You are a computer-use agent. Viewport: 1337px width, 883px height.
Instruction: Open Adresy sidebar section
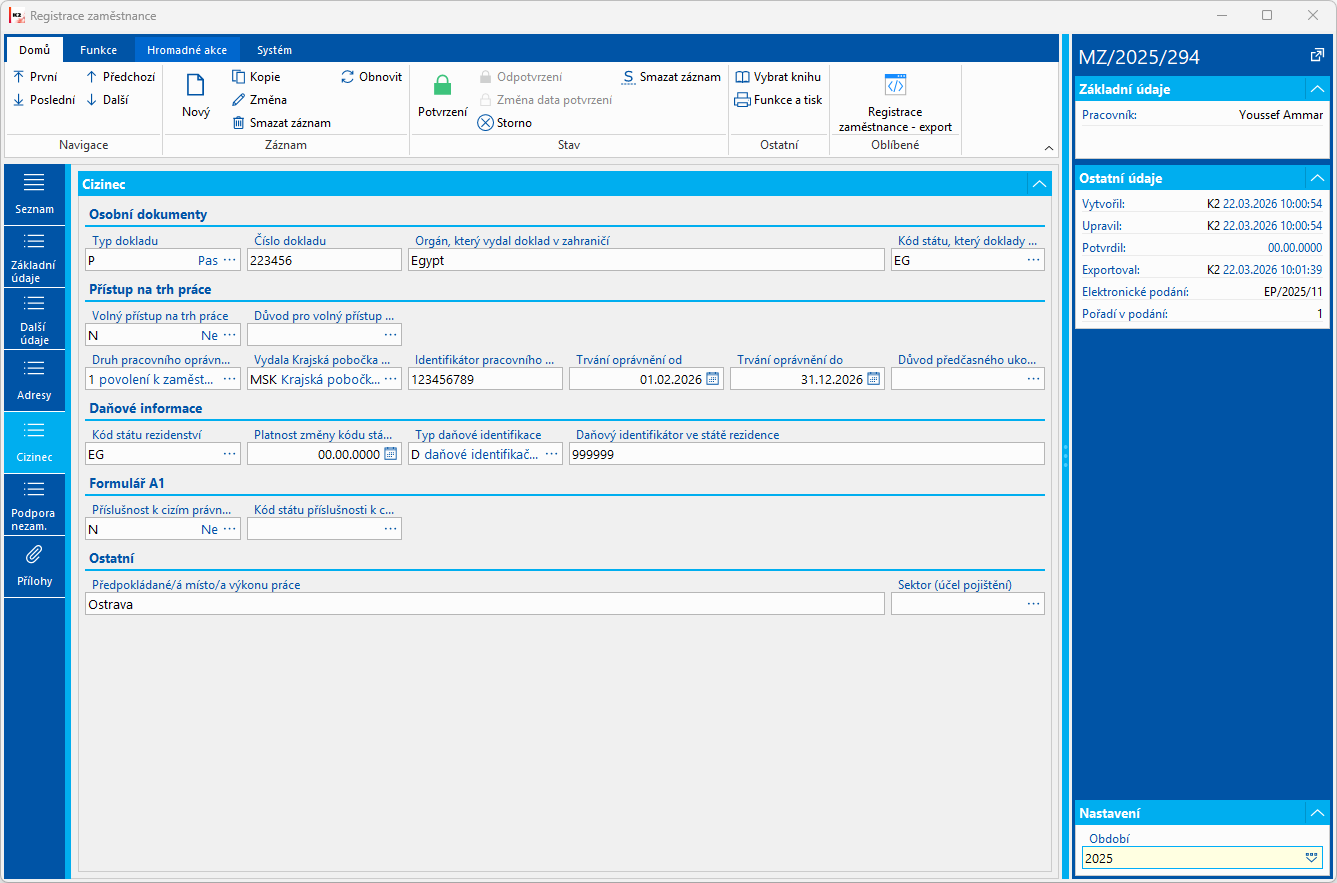tap(34, 381)
